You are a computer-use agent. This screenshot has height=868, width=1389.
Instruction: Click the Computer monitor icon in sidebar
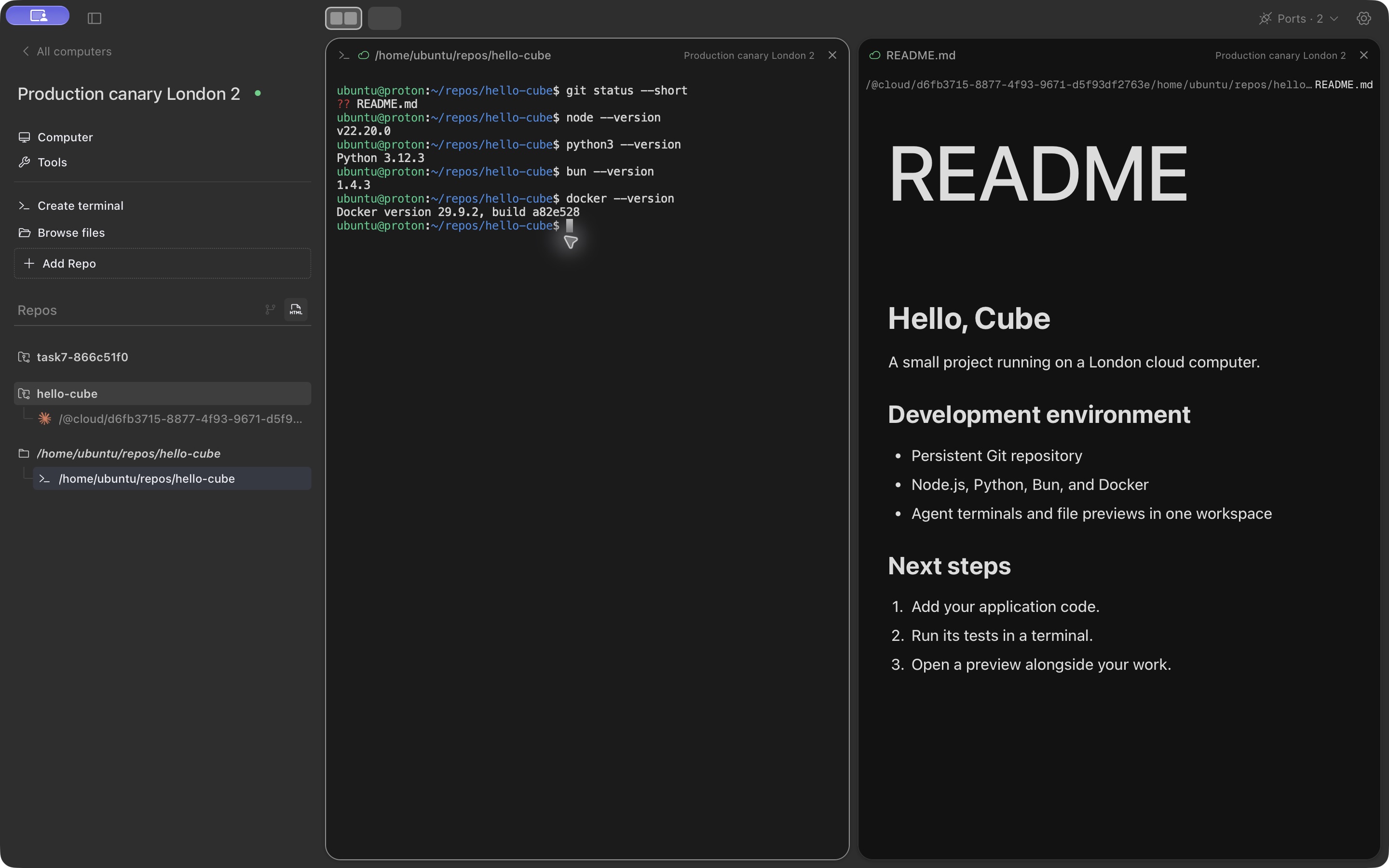click(x=24, y=137)
